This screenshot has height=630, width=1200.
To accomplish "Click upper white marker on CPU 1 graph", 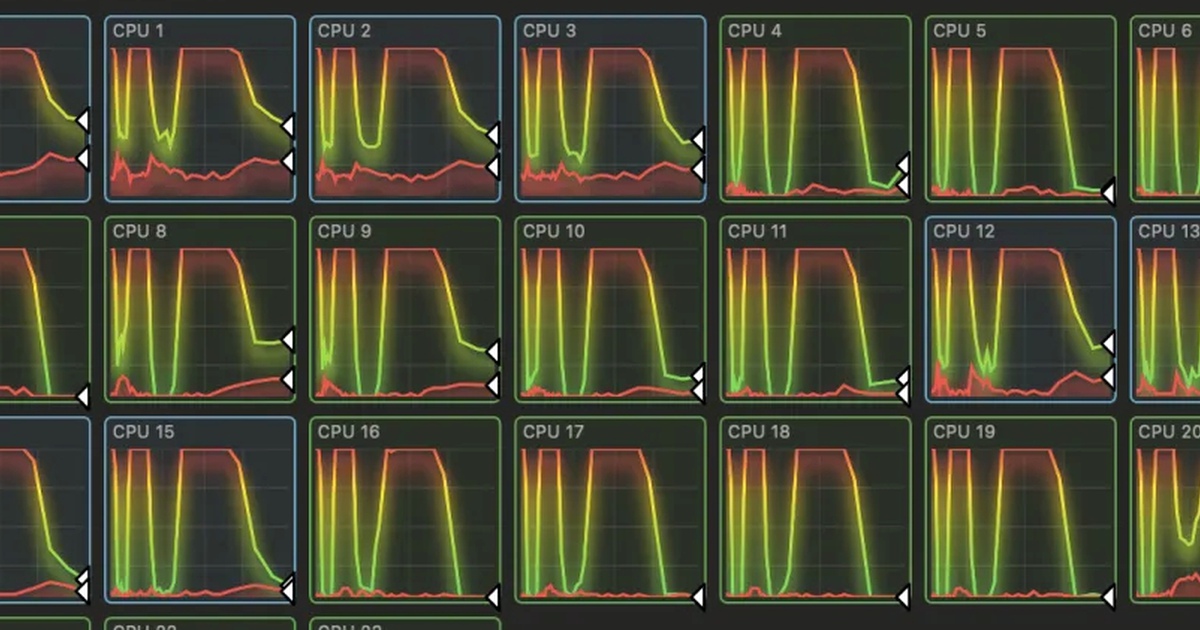I will click(288, 125).
